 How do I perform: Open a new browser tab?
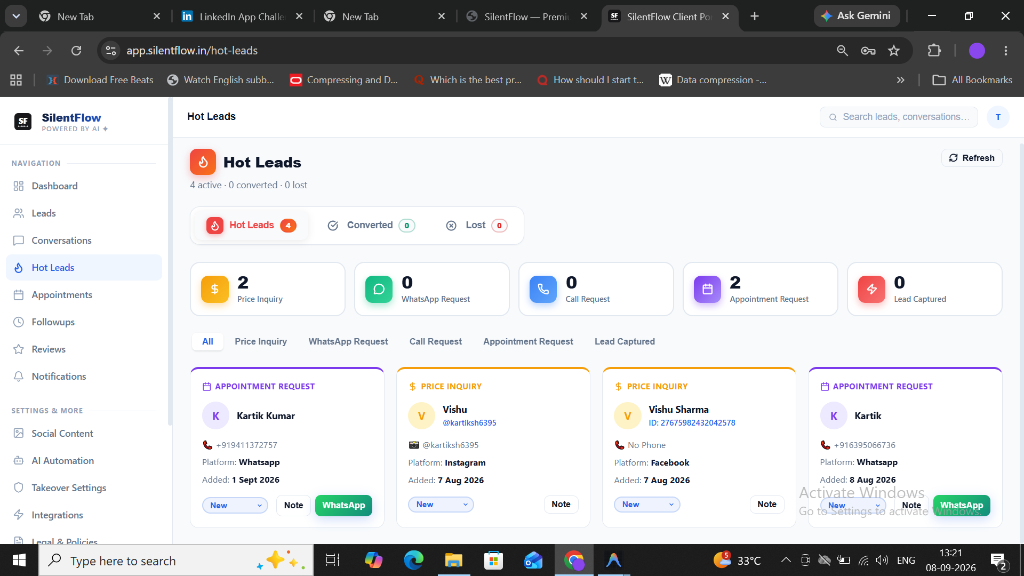[x=755, y=16]
